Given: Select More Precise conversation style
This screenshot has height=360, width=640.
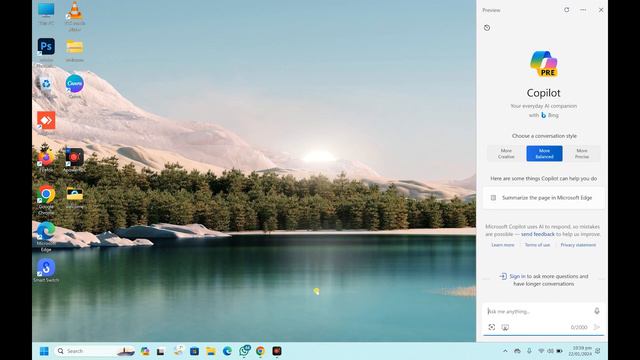Looking at the screenshot, I should point(582,153).
